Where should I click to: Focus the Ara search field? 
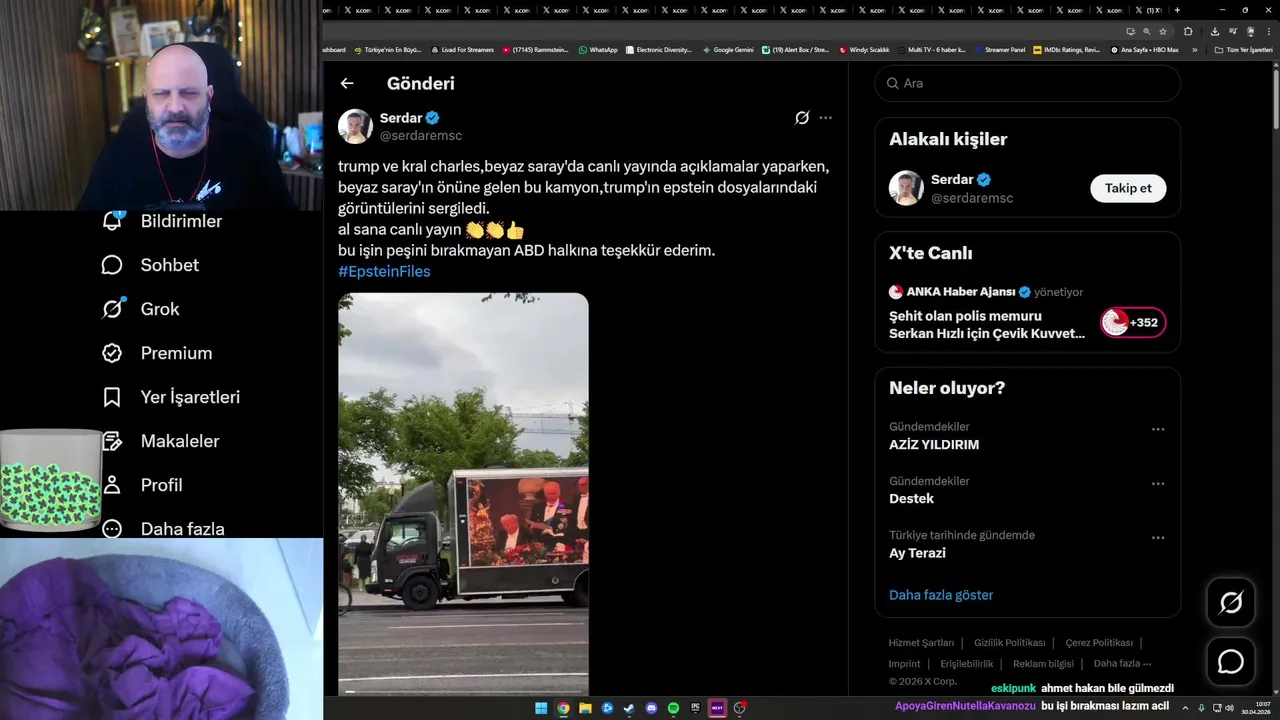coord(1028,83)
